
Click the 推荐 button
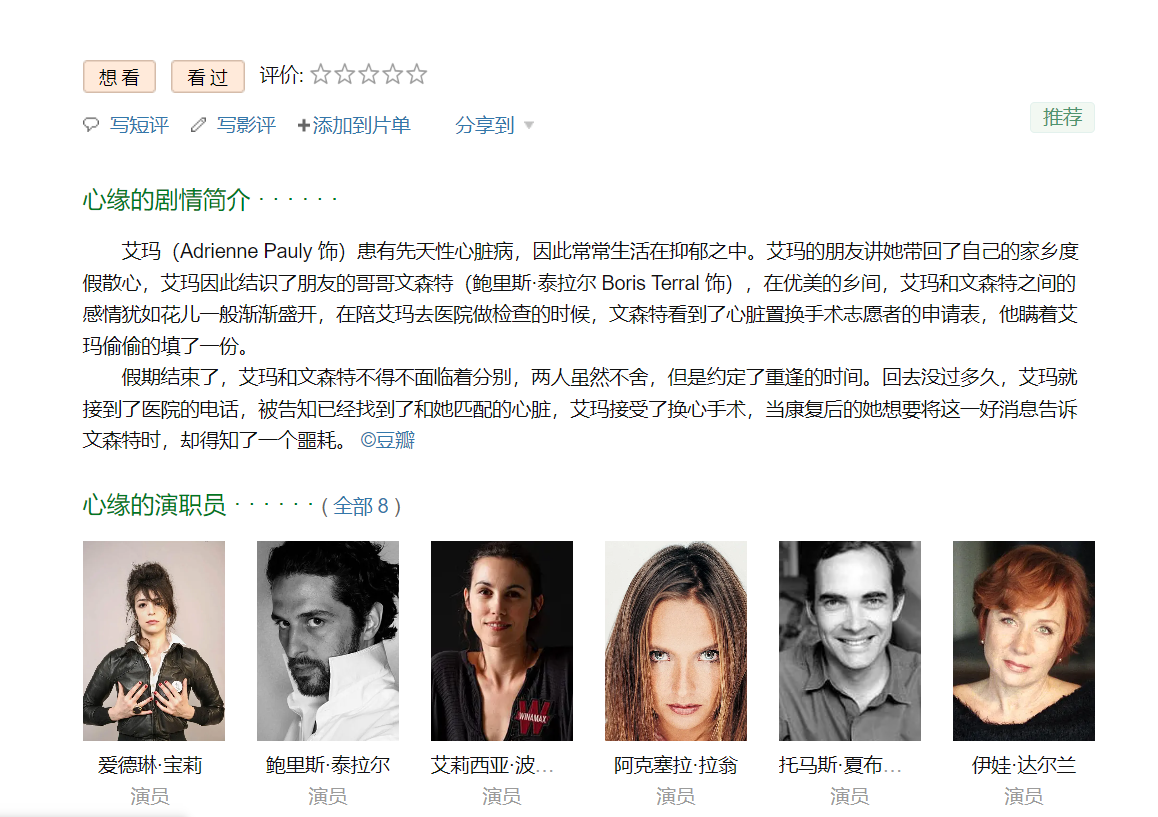1062,117
